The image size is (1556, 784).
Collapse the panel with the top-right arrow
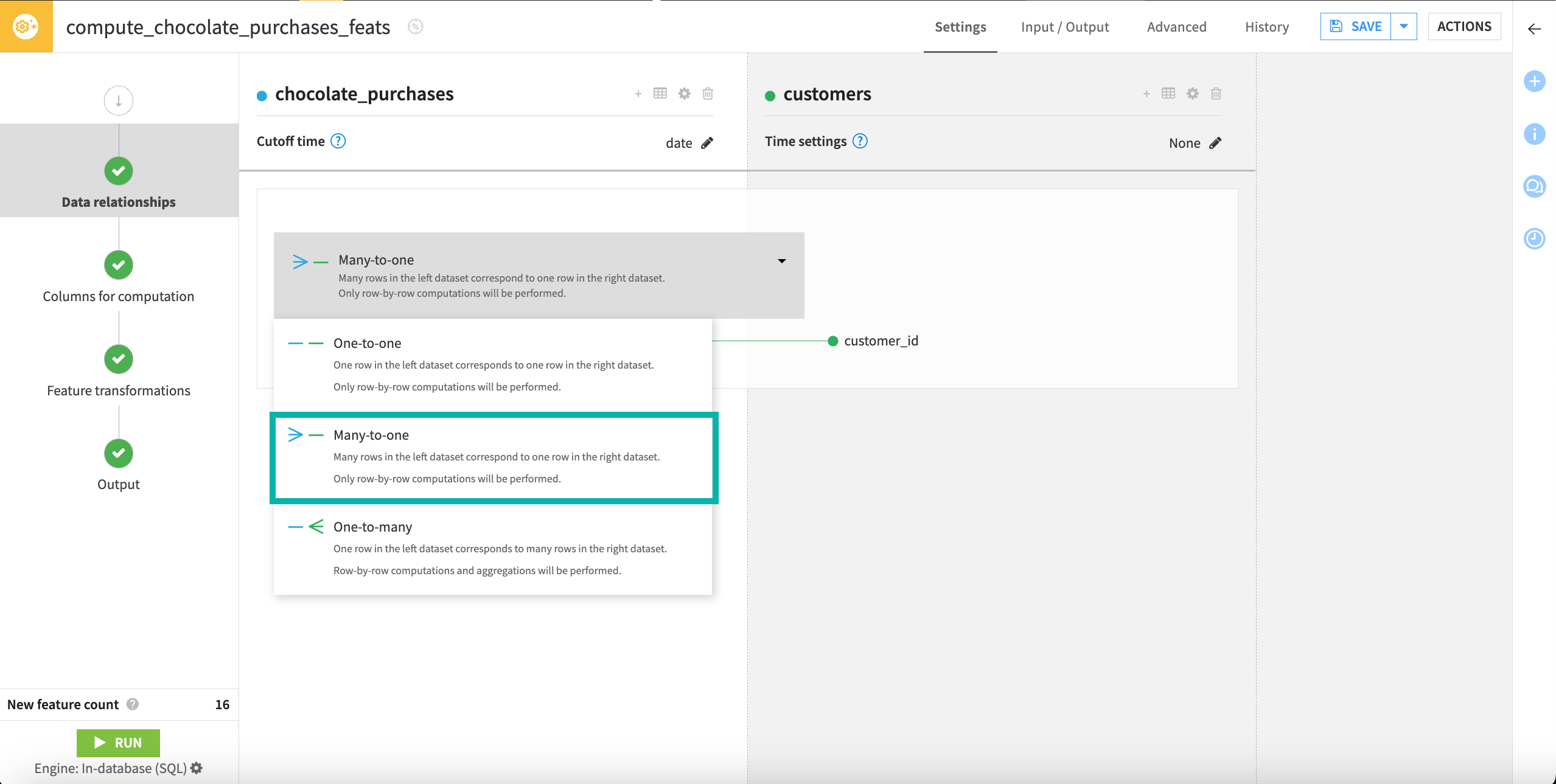click(x=1535, y=29)
